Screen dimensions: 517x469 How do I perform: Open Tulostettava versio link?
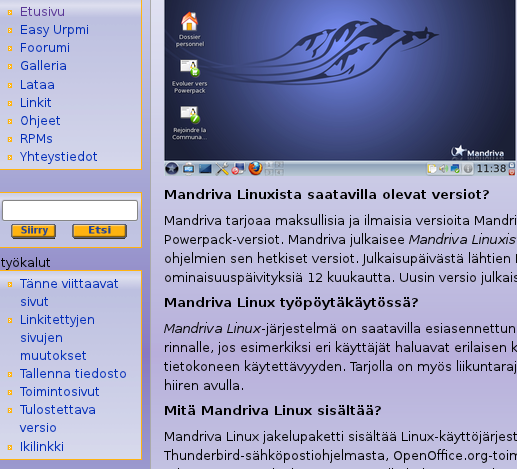coord(58,419)
